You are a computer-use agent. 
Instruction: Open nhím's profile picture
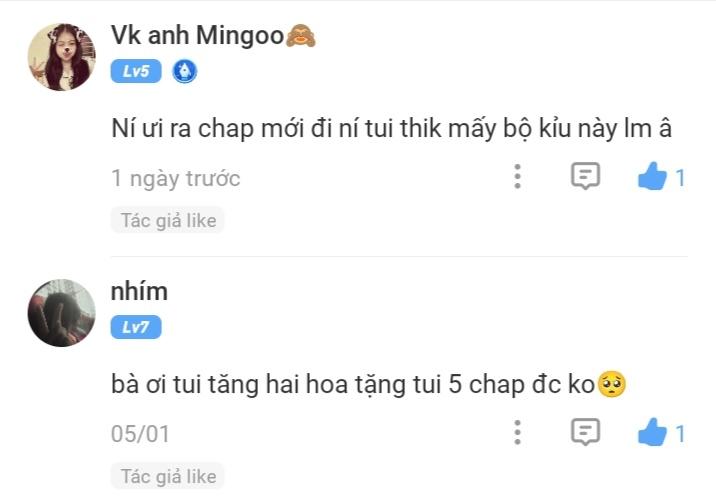click(62, 313)
